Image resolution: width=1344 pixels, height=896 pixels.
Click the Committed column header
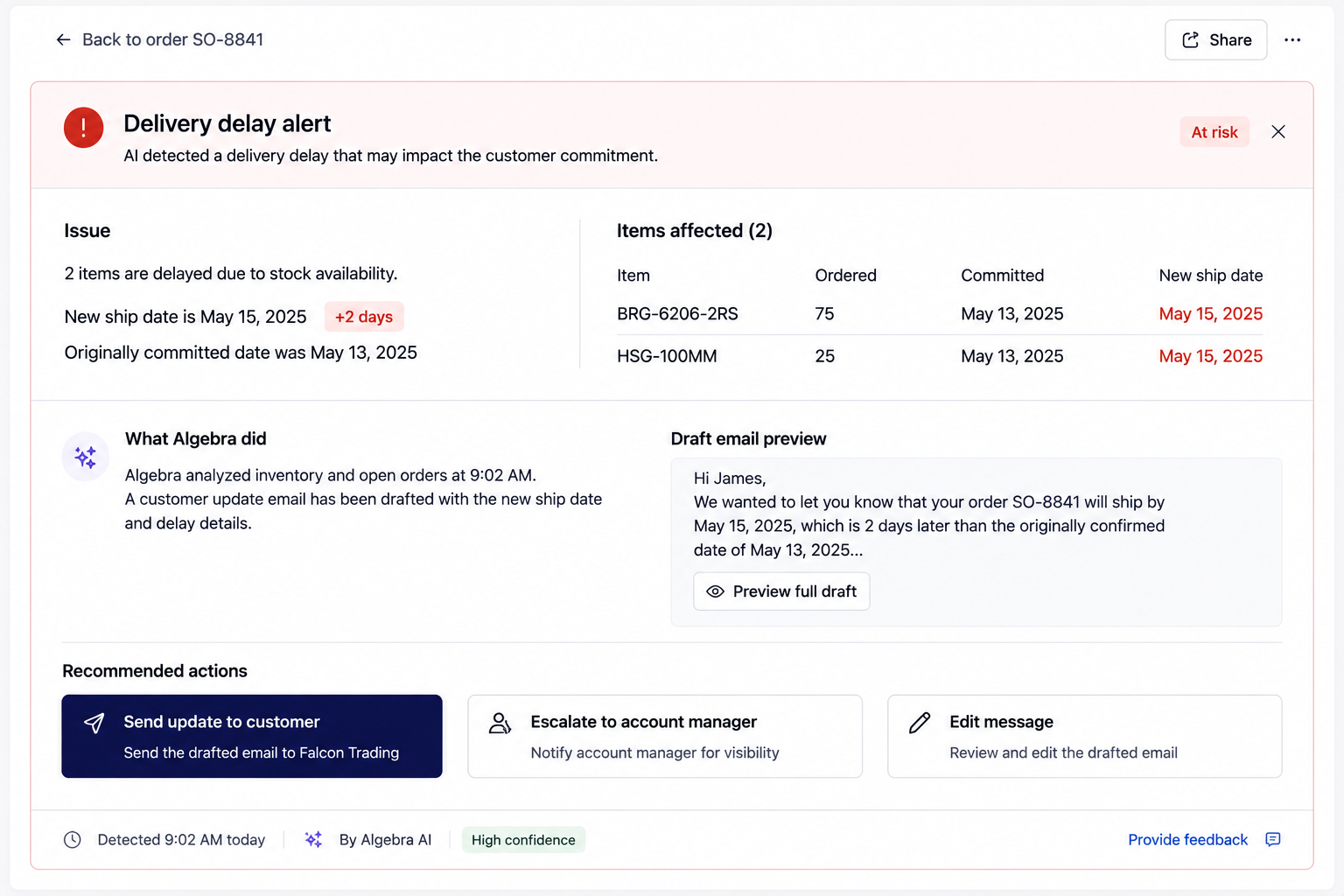1002,276
